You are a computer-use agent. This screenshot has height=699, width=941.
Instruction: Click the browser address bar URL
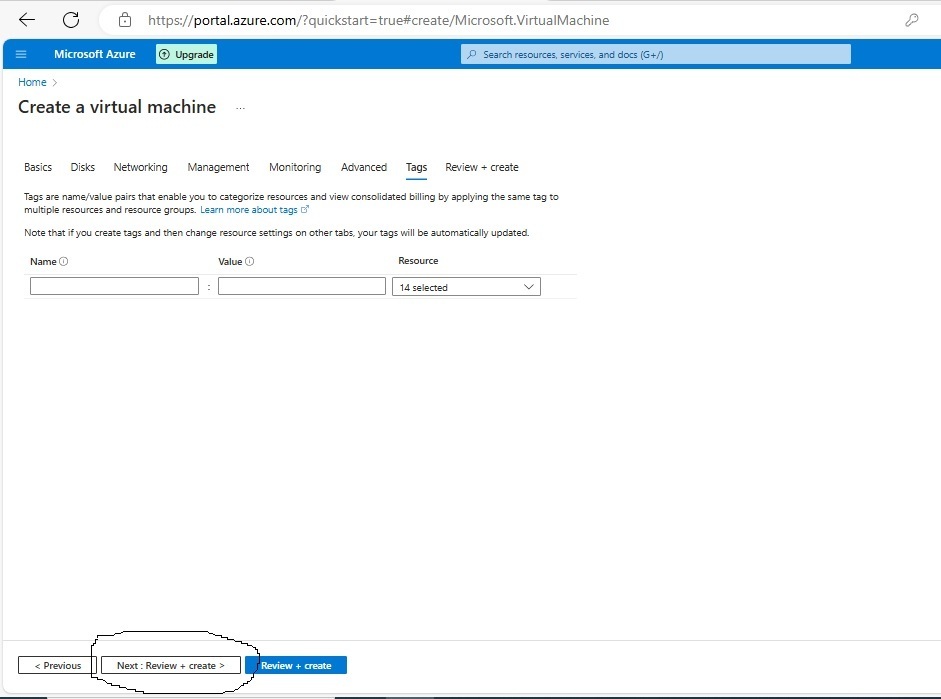tap(378, 20)
